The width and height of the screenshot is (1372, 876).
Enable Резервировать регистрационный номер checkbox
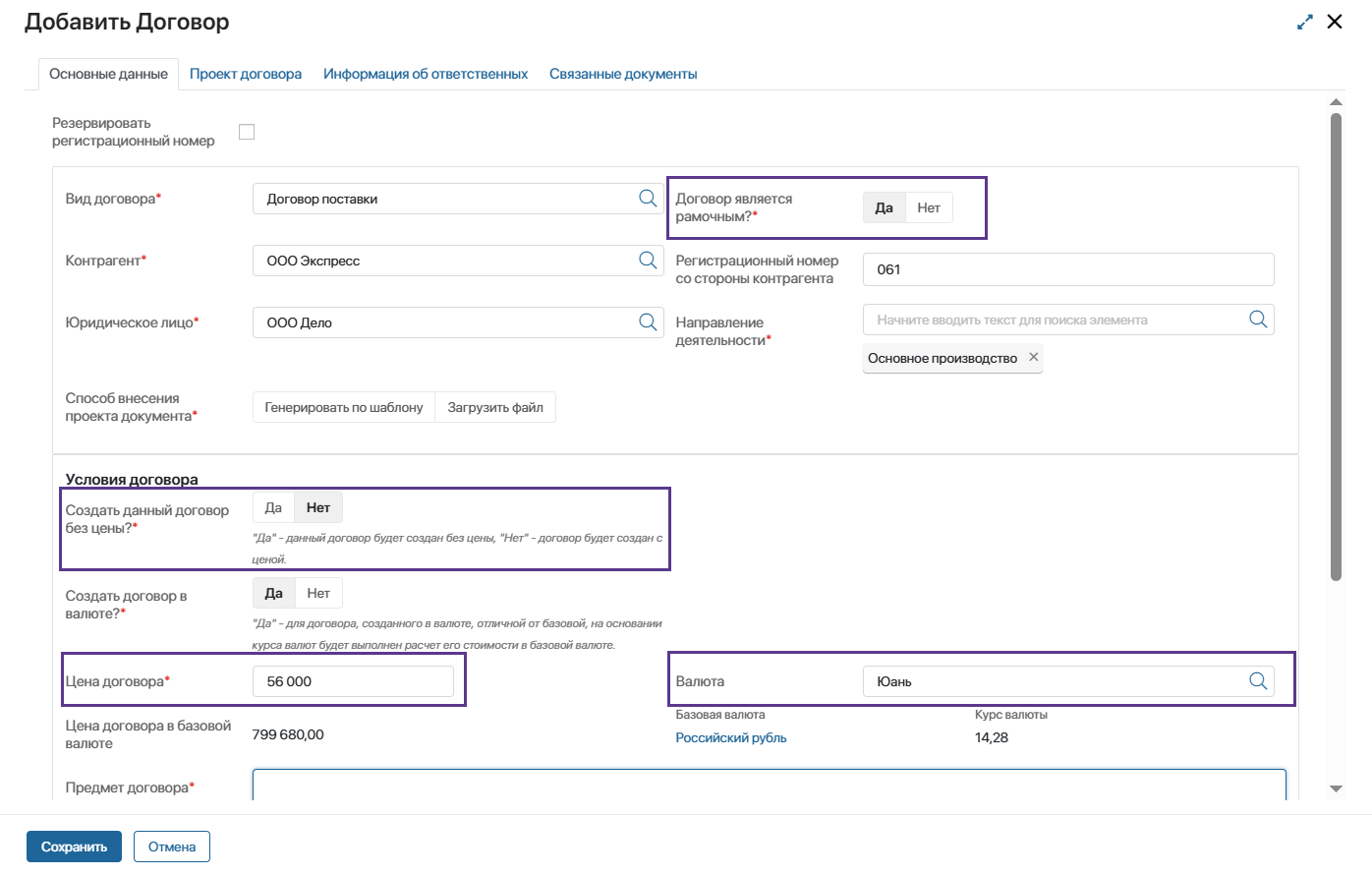pyautogui.click(x=247, y=132)
